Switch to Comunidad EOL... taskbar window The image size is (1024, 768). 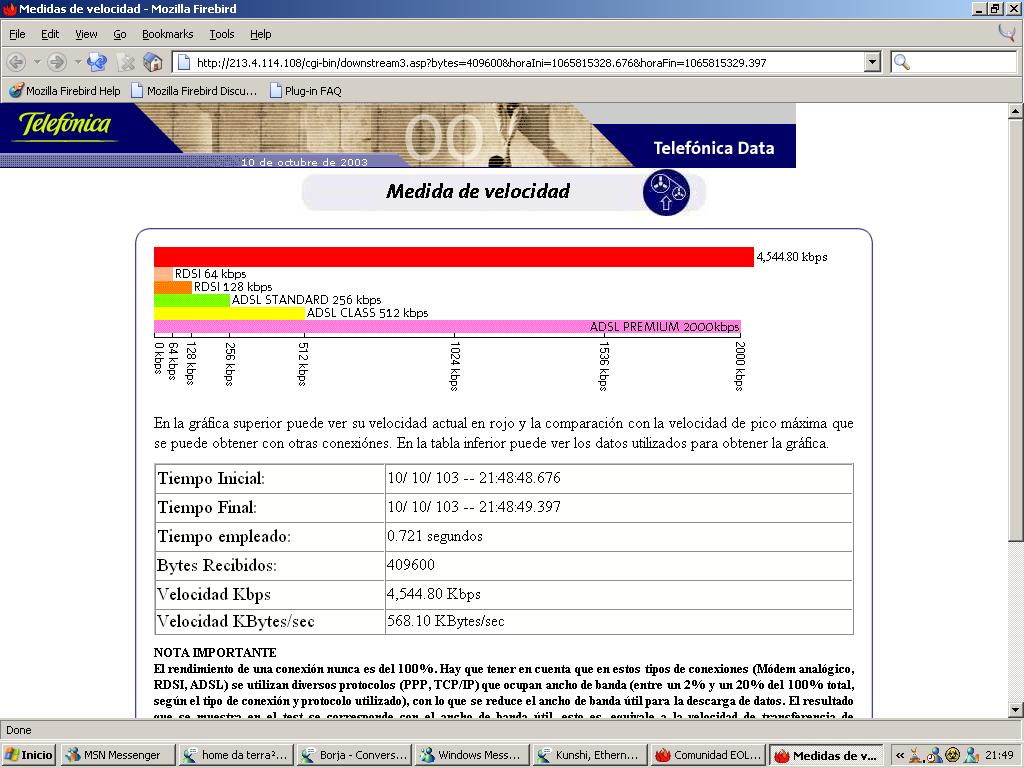(707, 755)
